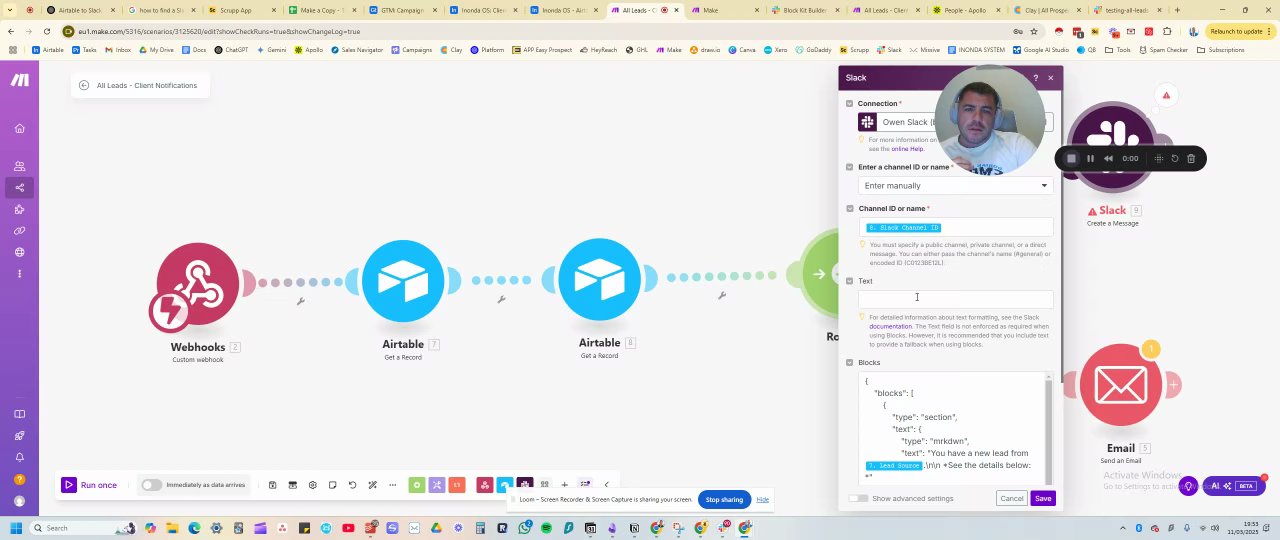Click save scenario icon in bottom toolbar
The height and width of the screenshot is (540, 1280).
pos(272,485)
